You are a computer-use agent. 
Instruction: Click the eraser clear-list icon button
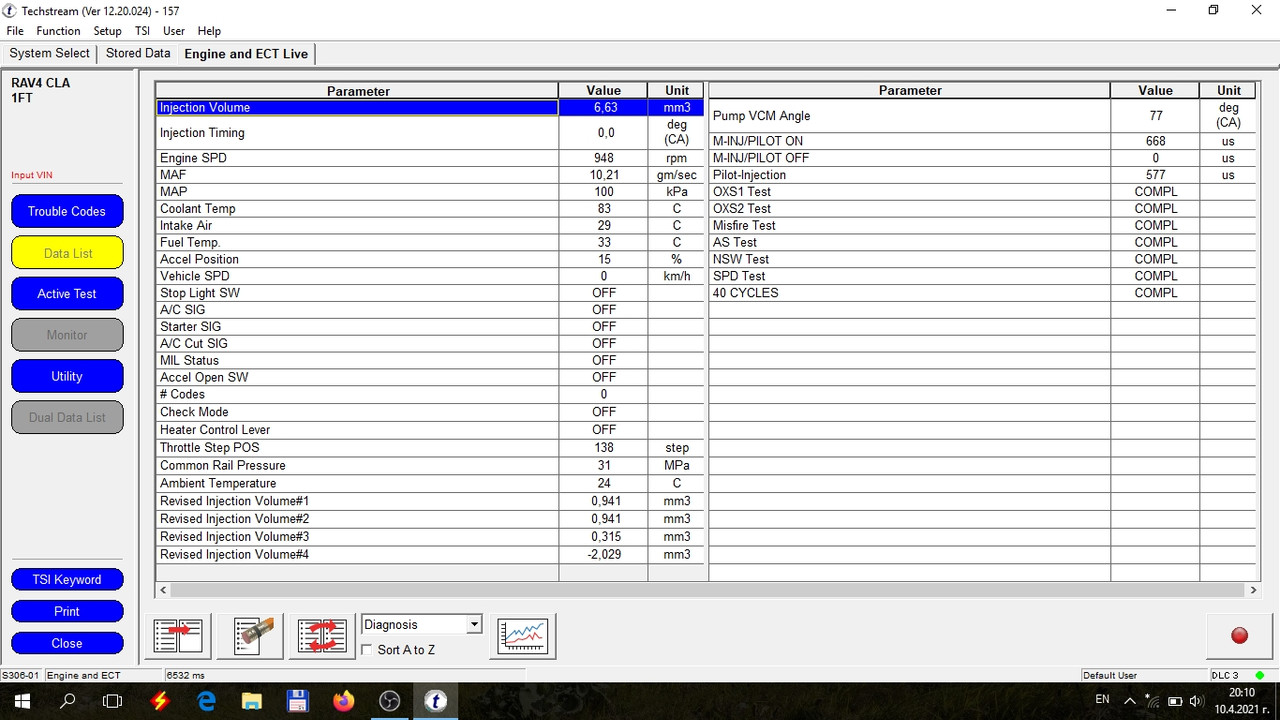[250, 636]
